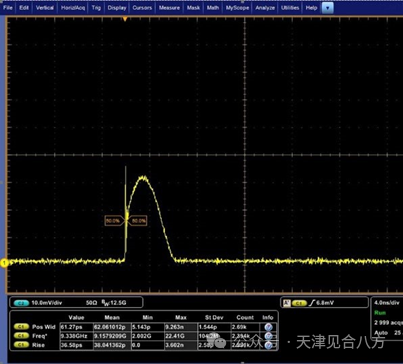Click the orange trigger position marker atop graticule
The image size is (403, 364).
click(125, 19)
